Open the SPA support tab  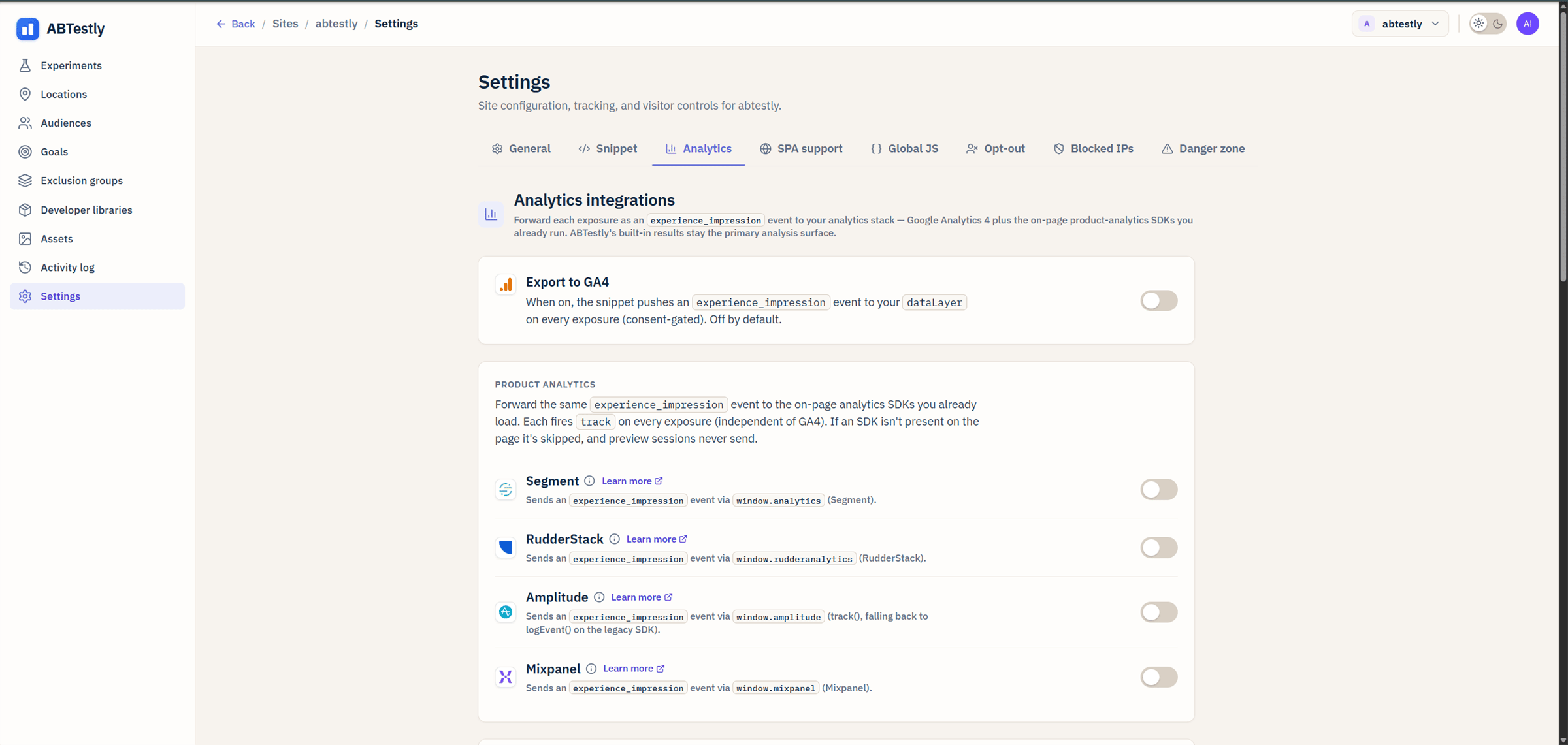pyautogui.click(x=801, y=148)
